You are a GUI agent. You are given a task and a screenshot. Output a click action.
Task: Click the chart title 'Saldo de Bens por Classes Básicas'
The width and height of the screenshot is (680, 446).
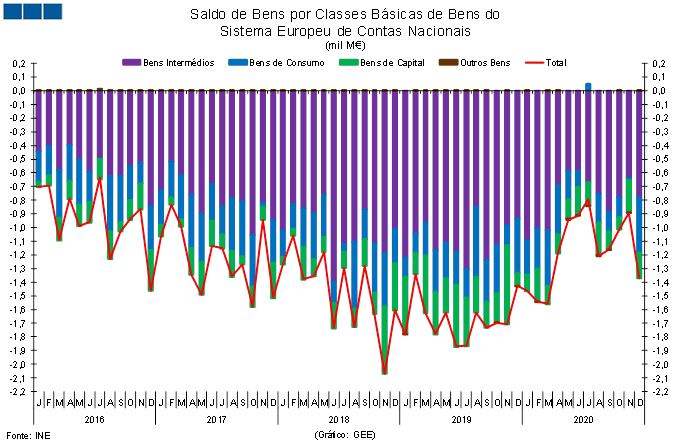345,14
